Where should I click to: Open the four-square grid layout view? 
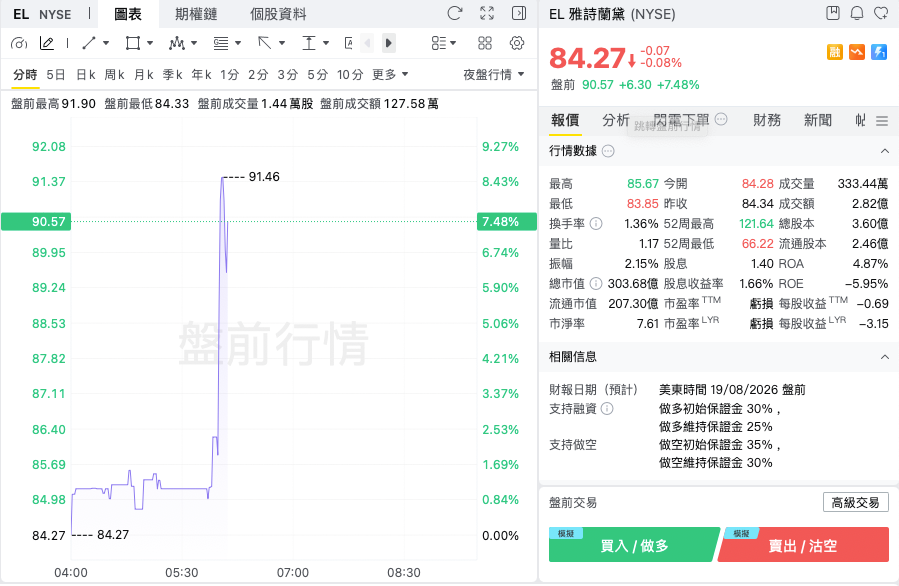[484, 43]
